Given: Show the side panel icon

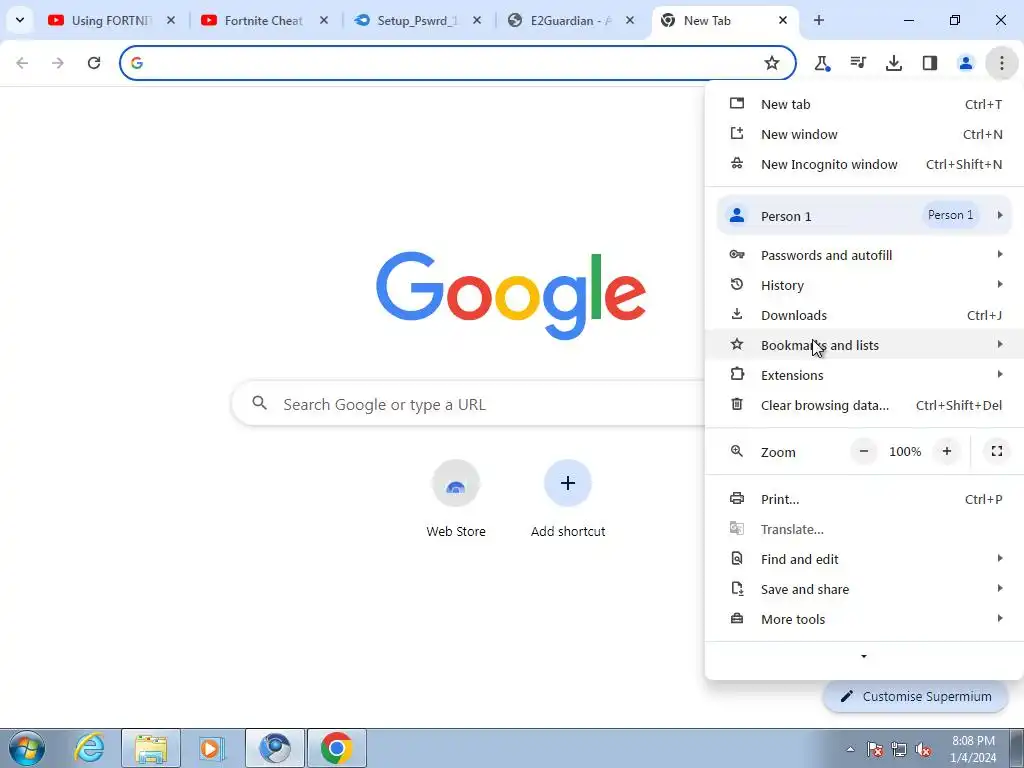Looking at the screenshot, I should (930, 63).
